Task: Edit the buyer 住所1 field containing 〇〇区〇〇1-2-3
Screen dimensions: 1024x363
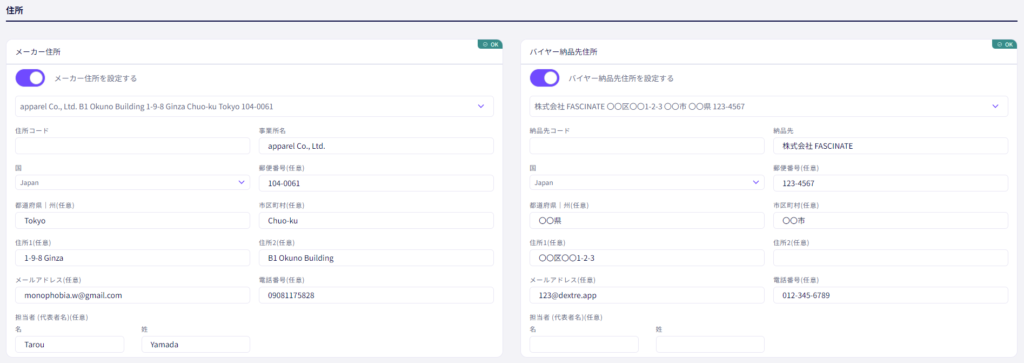Action: (x=647, y=257)
